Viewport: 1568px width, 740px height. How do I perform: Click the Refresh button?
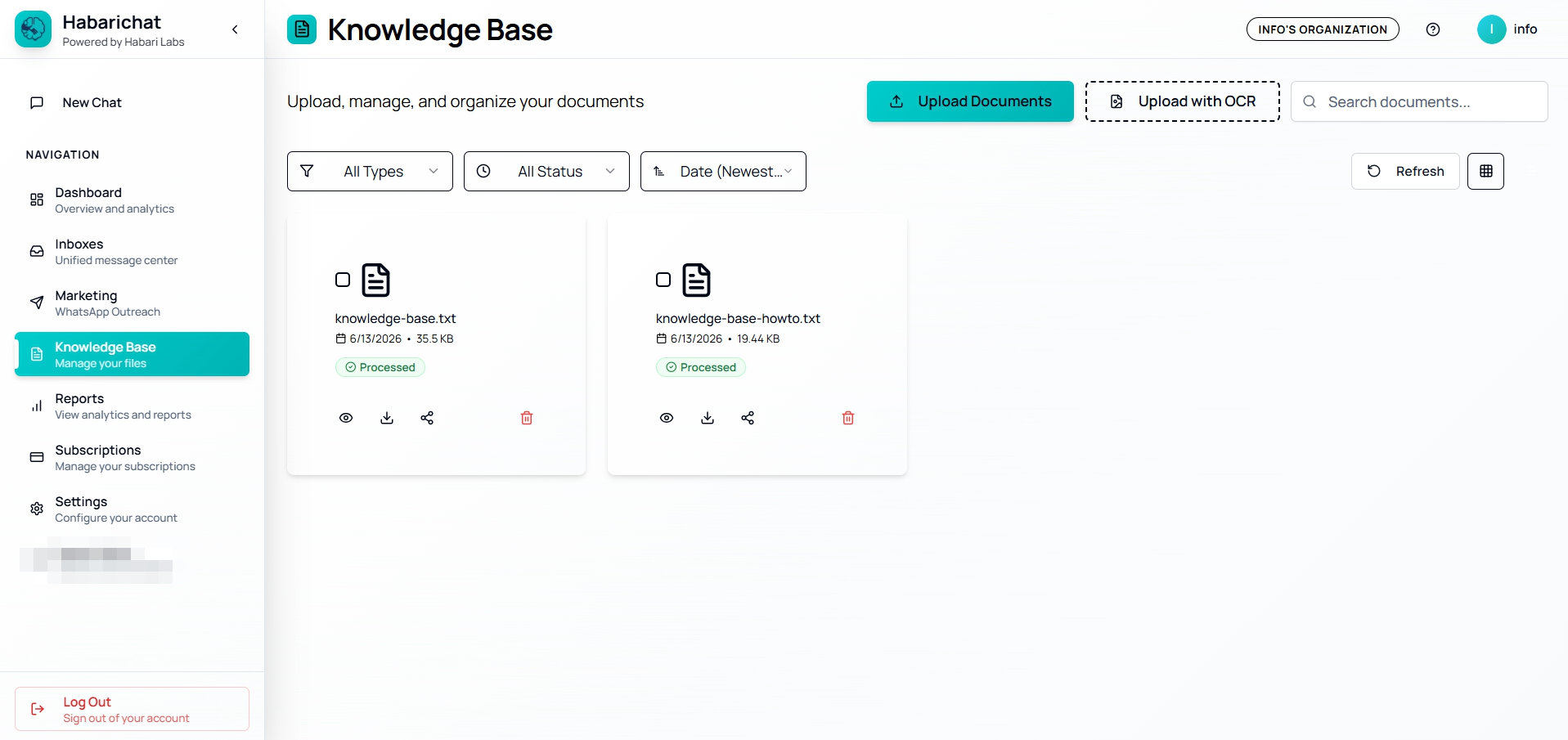pyautogui.click(x=1405, y=171)
